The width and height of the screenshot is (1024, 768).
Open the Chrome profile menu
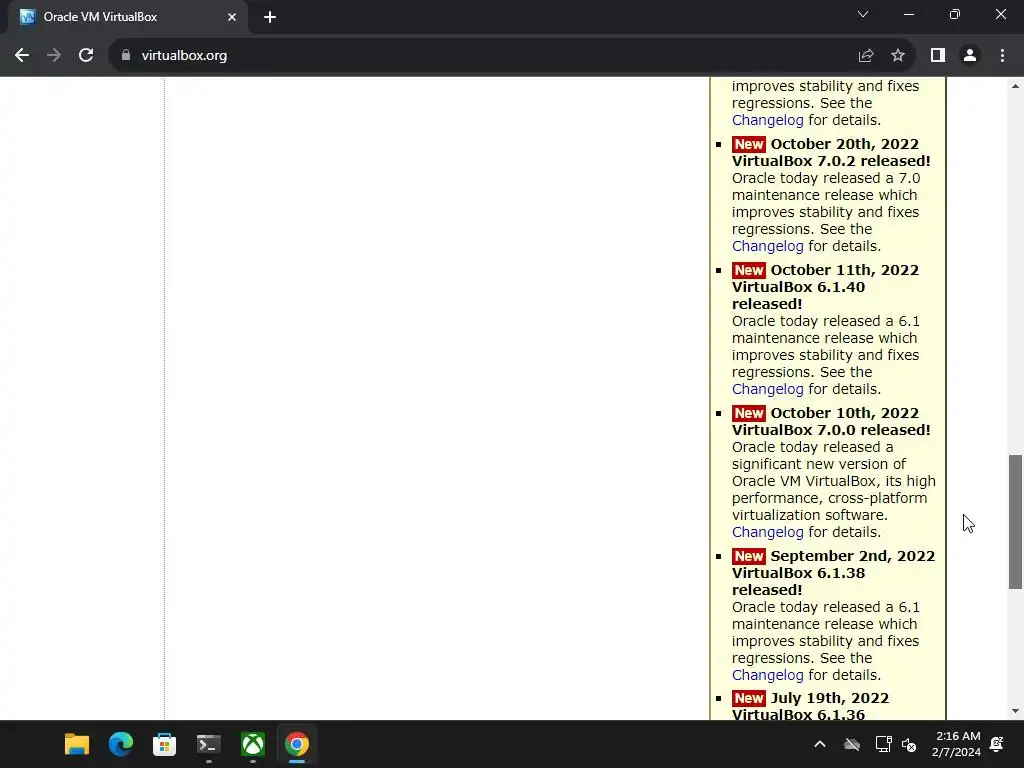[x=970, y=56]
